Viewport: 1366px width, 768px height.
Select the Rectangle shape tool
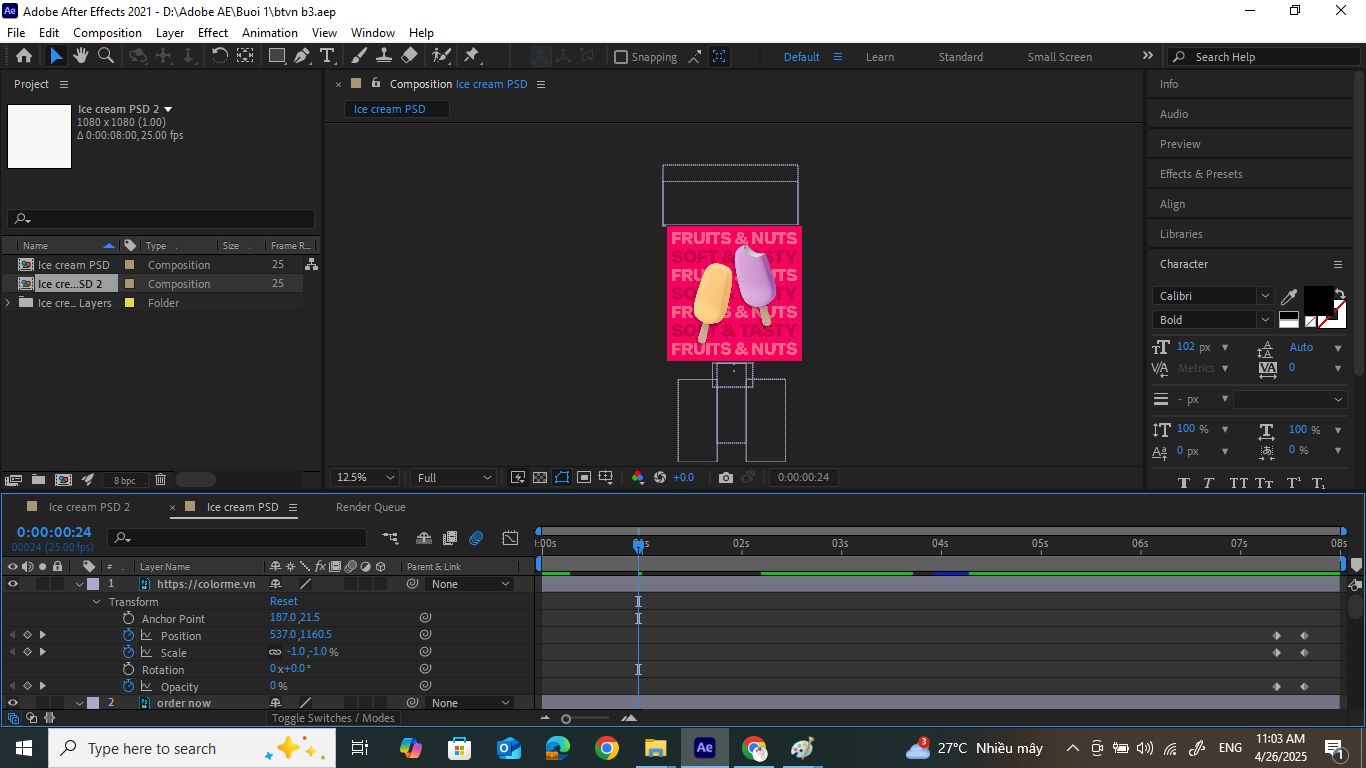(277, 56)
